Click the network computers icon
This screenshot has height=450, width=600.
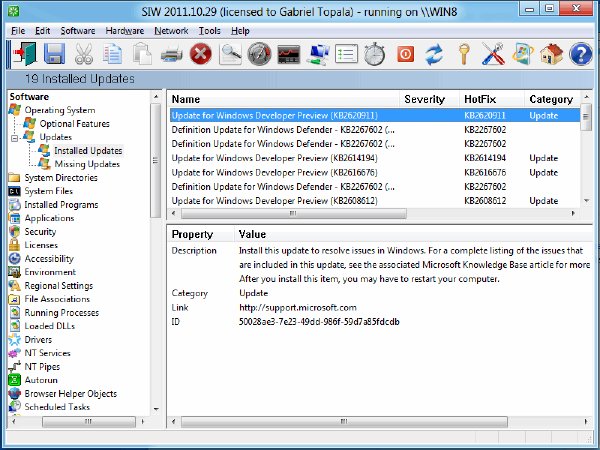pos(318,54)
